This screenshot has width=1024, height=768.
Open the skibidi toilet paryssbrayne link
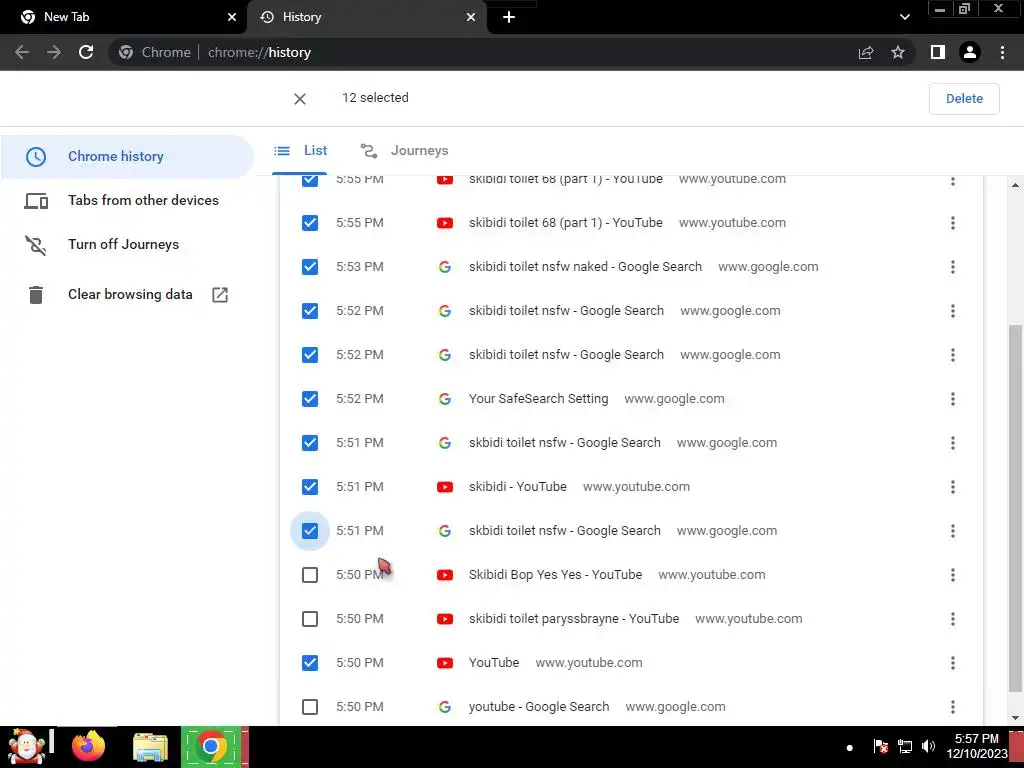click(x=573, y=618)
